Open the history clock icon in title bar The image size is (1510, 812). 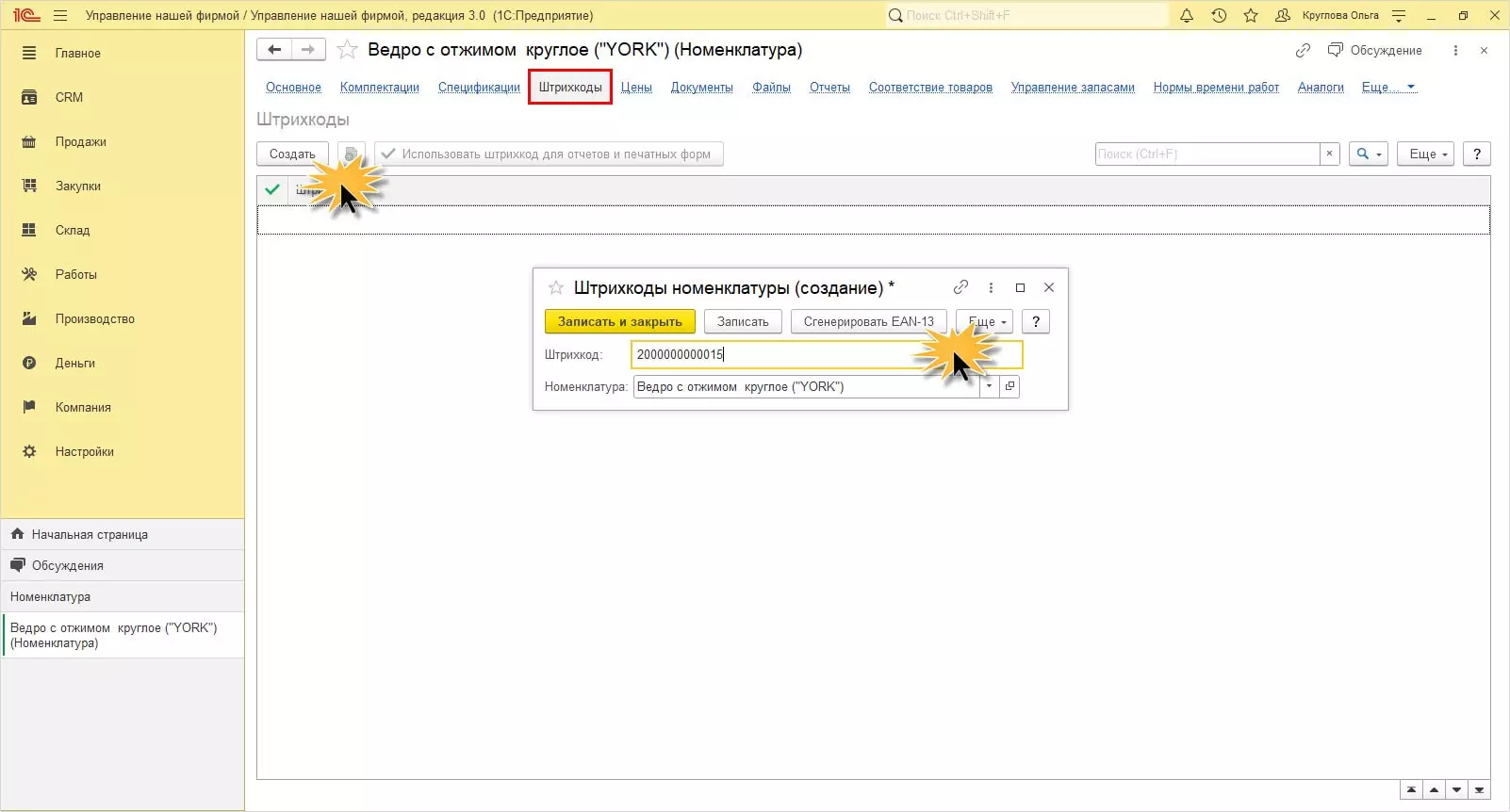coord(1219,16)
